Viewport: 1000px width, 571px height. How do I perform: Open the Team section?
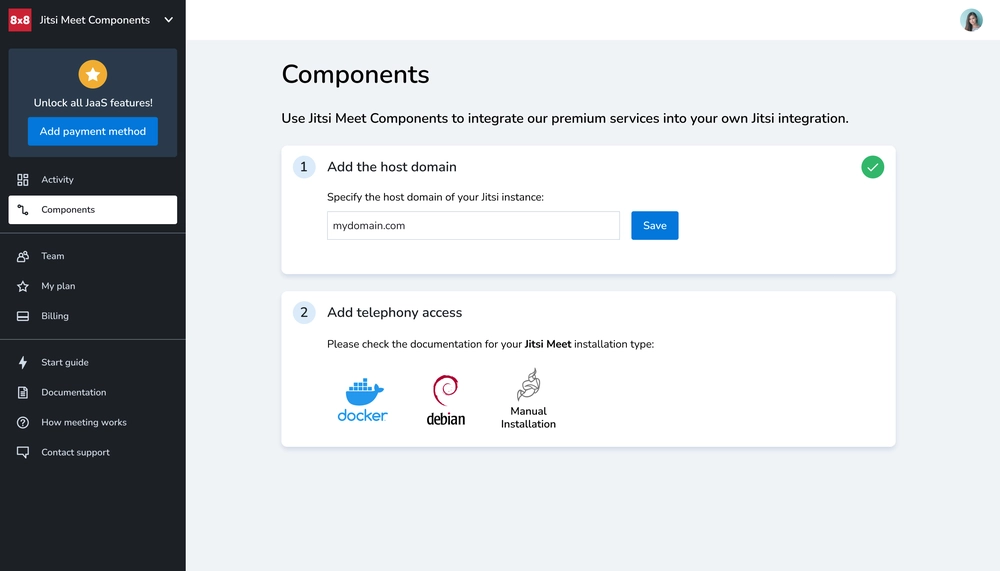(x=92, y=256)
